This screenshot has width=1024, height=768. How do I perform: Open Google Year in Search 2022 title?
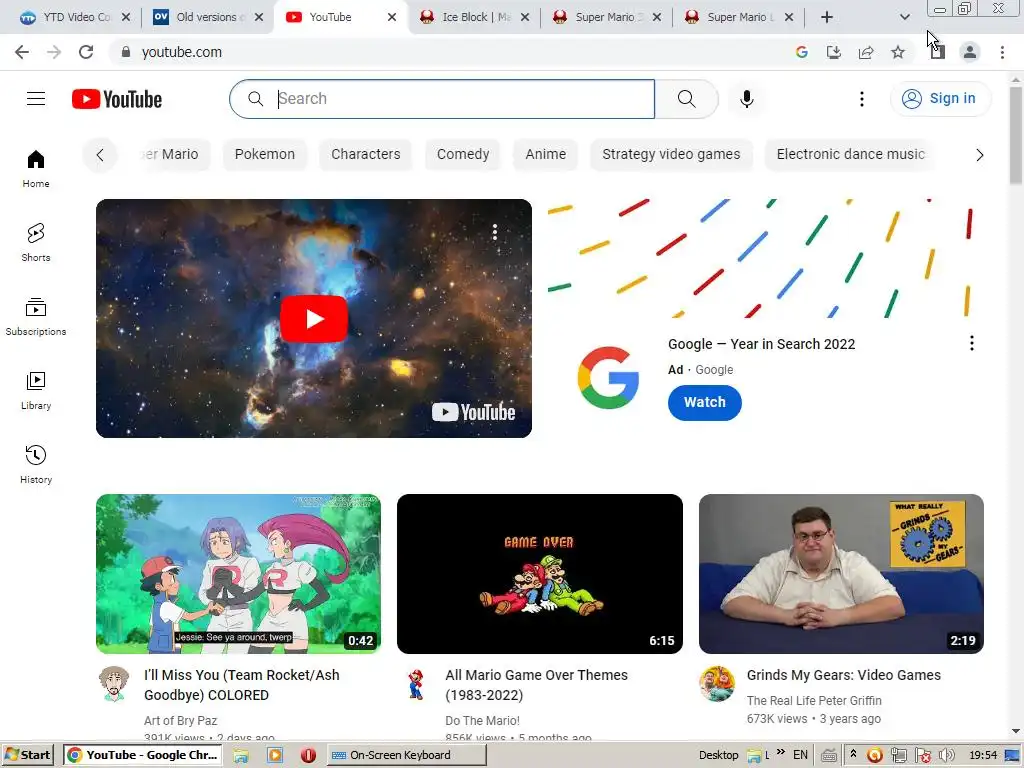point(761,344)
